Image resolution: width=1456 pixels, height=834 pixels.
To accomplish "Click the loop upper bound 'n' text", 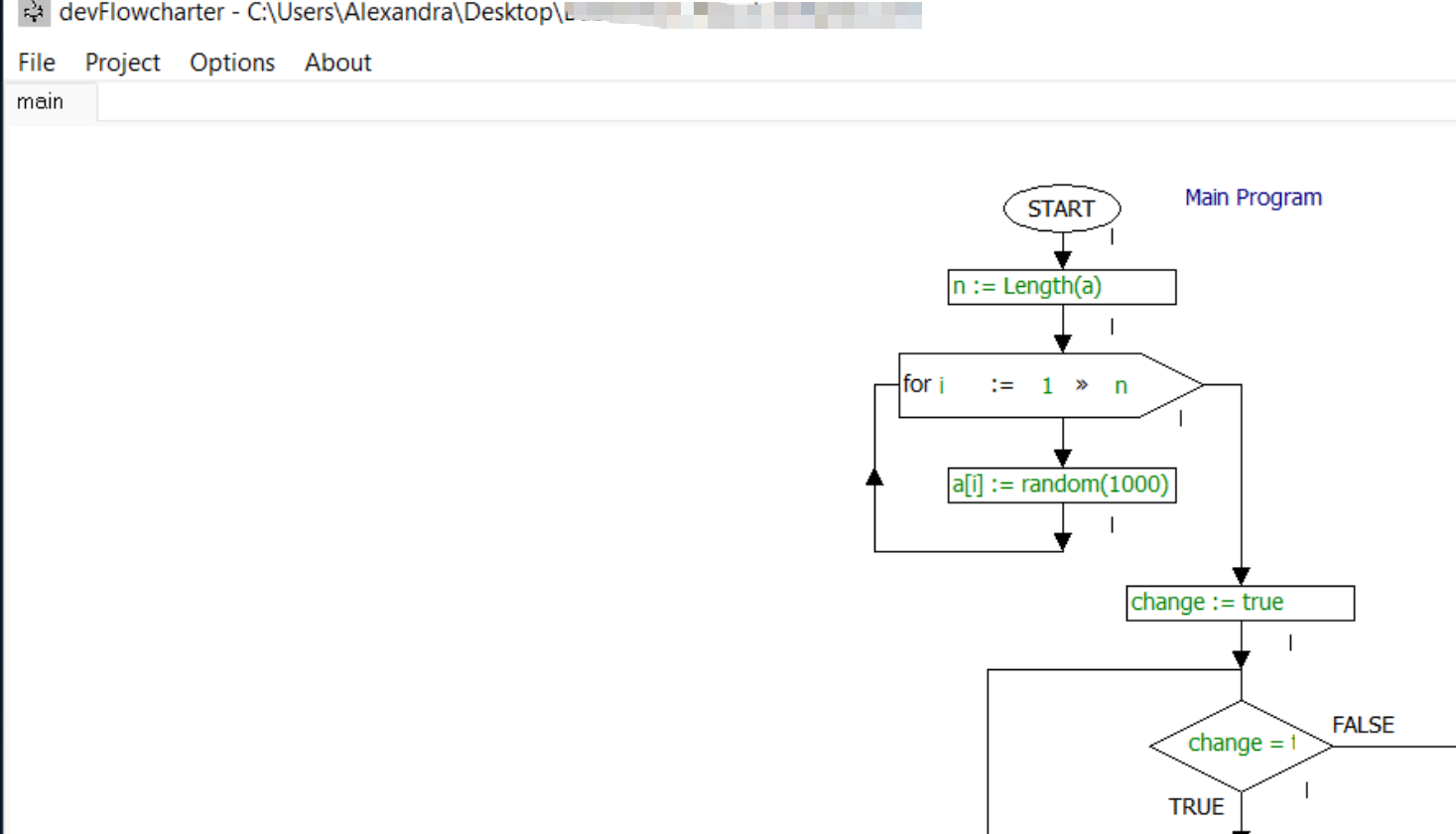I will pyautogui.click(x=1121, y=386).
